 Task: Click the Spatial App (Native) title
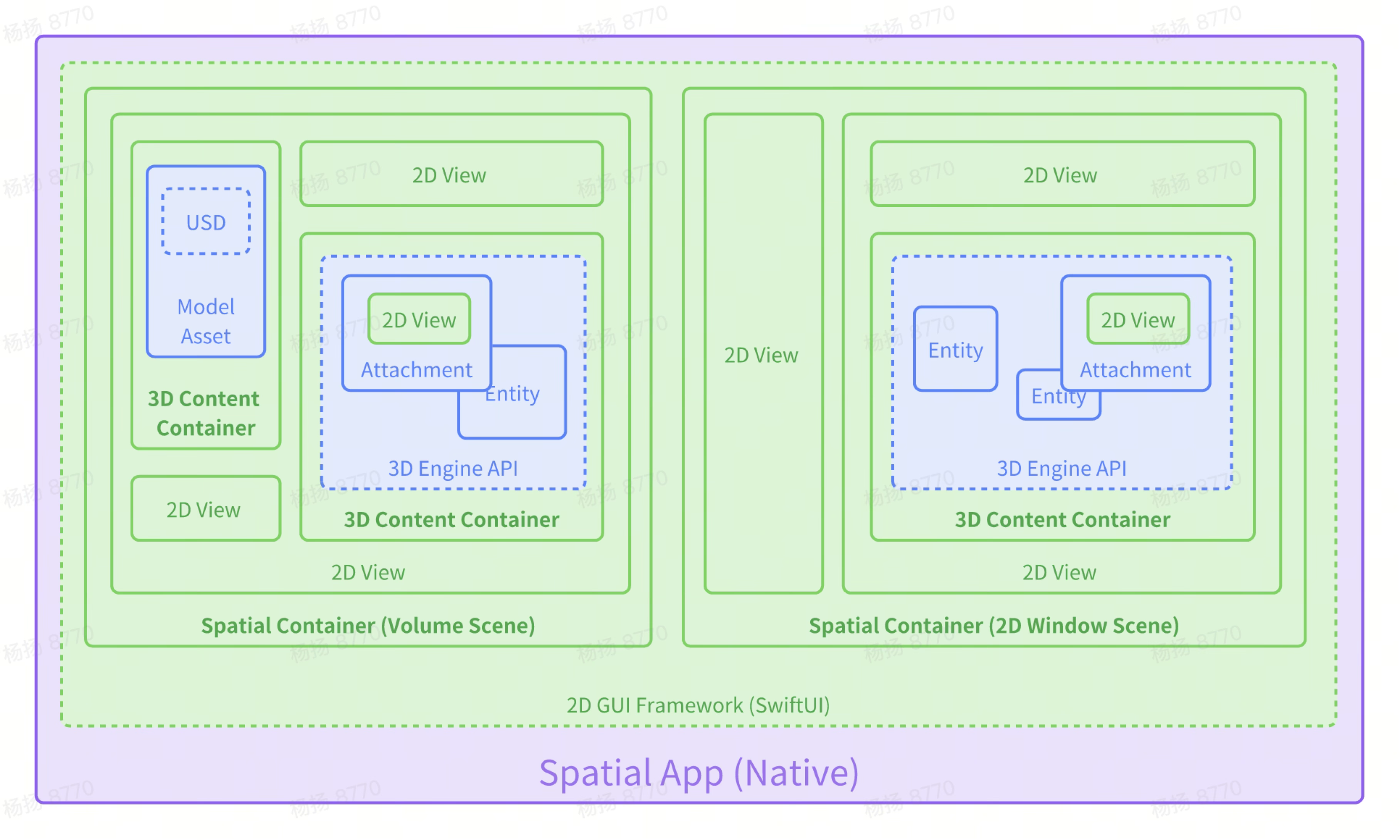click(x=699, y=773)
